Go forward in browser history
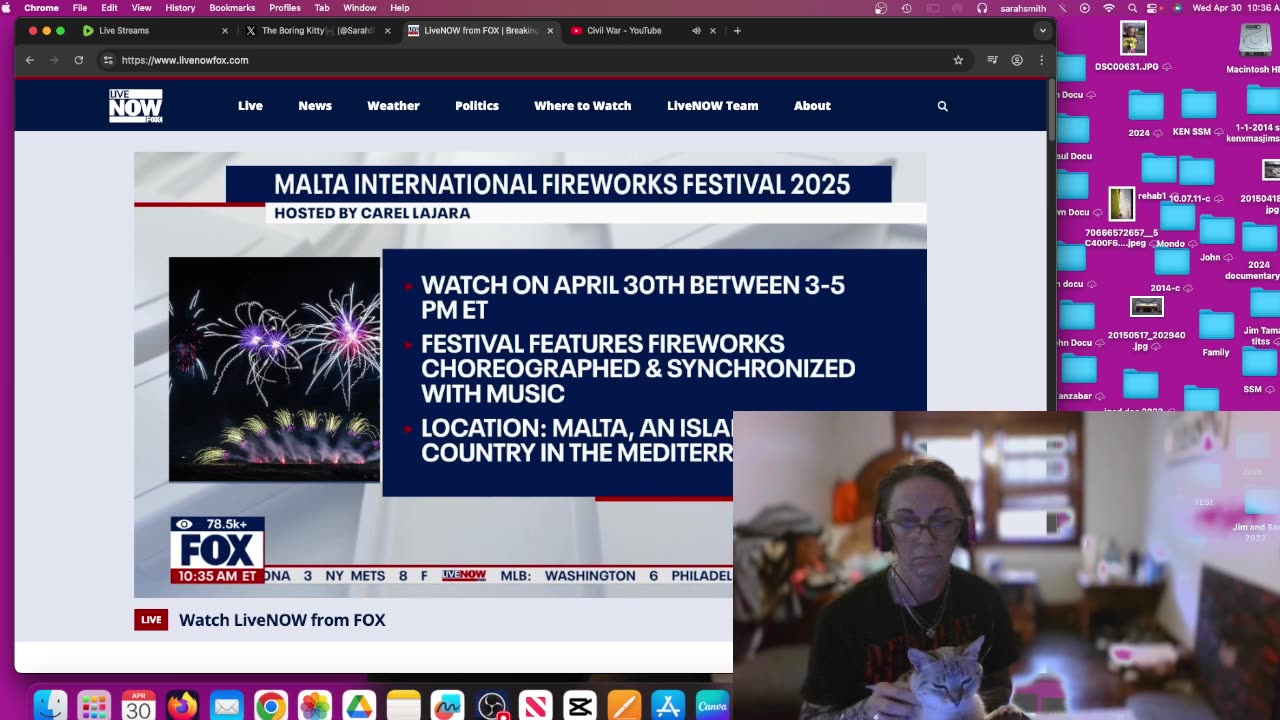The width and height of the screenshot is (1280, 720). [x=54, y=60]
